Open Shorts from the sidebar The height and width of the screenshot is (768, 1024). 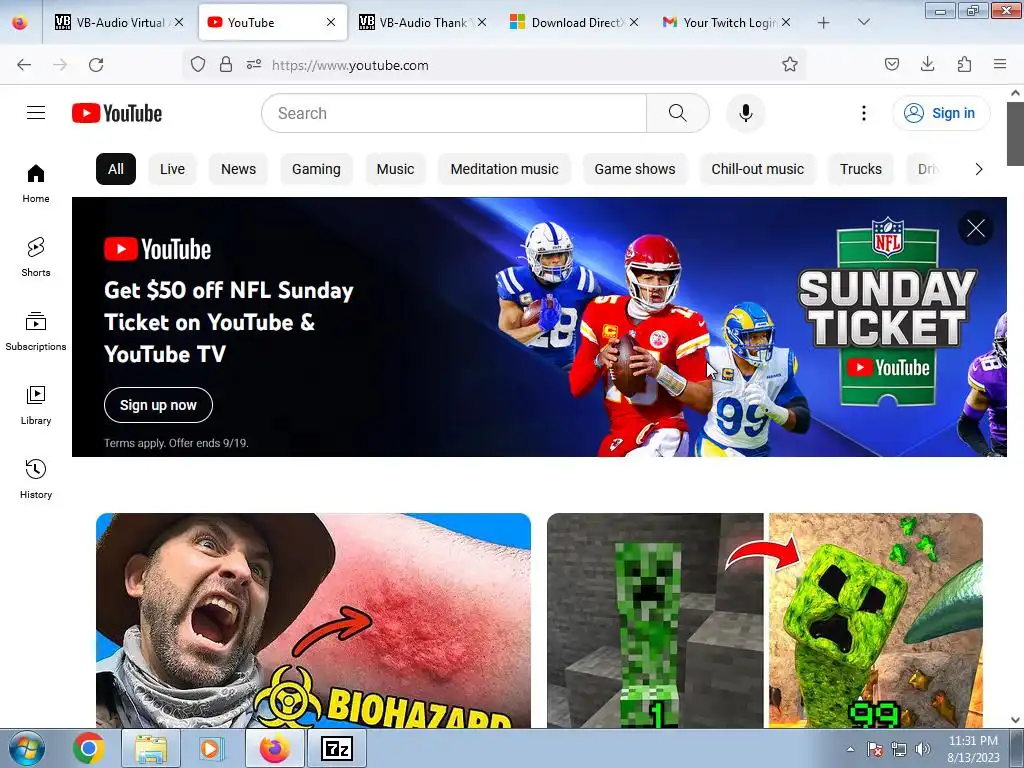pyautogui.click(x=36, y=257)
